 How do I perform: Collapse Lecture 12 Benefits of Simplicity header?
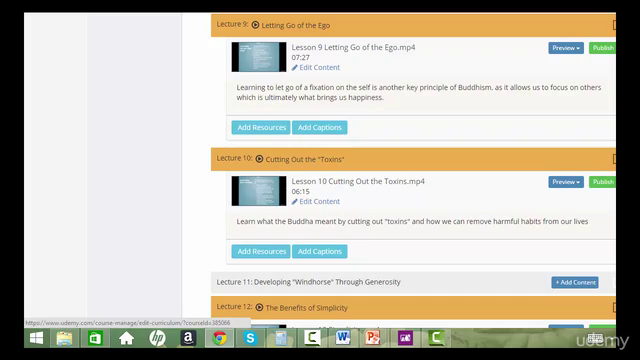[413, 307]
